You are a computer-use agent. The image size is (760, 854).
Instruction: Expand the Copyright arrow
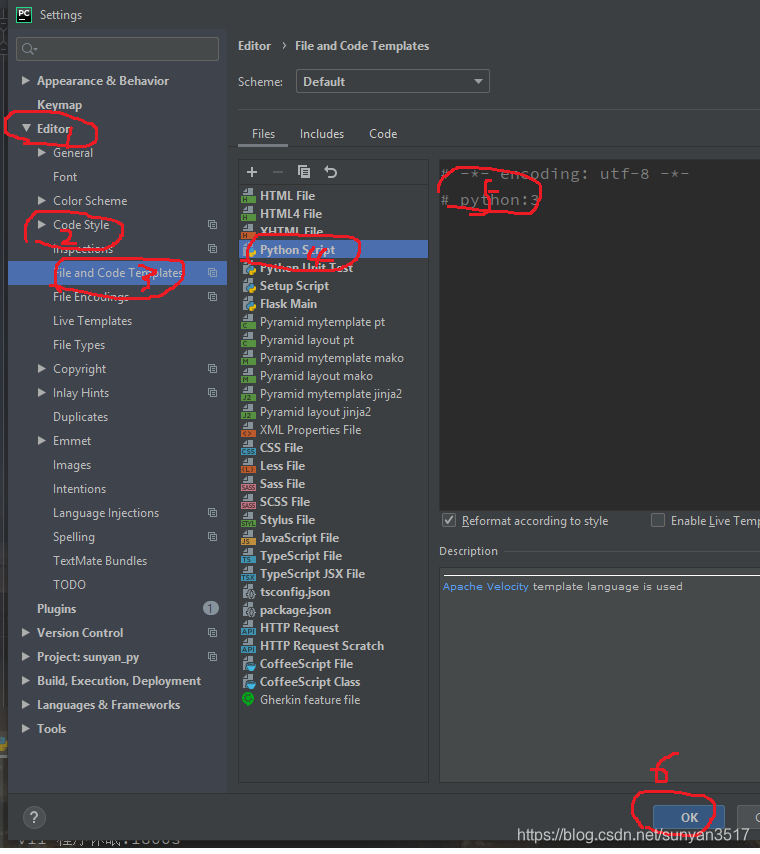(41, 369)
